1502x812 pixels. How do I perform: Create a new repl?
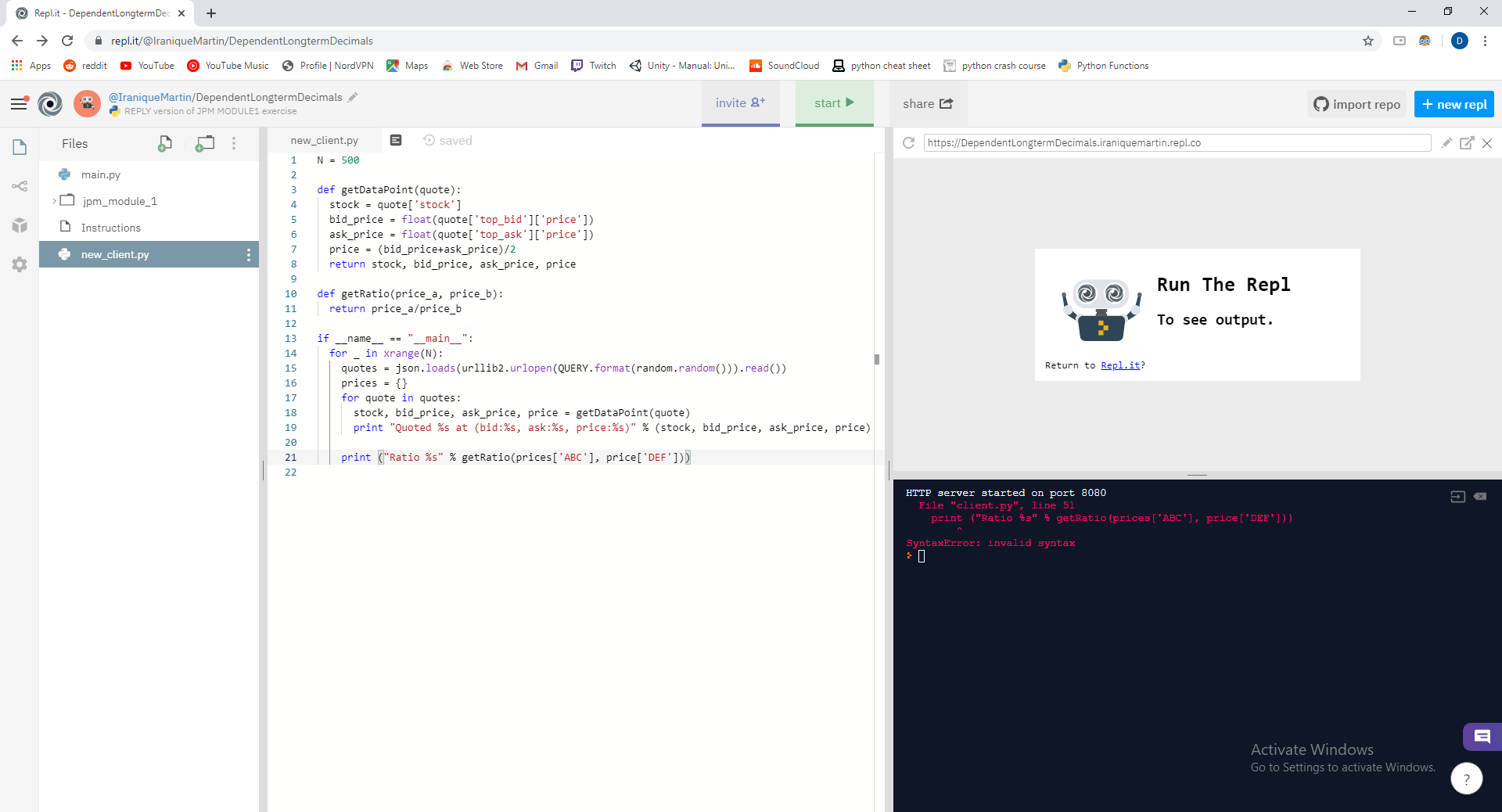coord(1453,104)
